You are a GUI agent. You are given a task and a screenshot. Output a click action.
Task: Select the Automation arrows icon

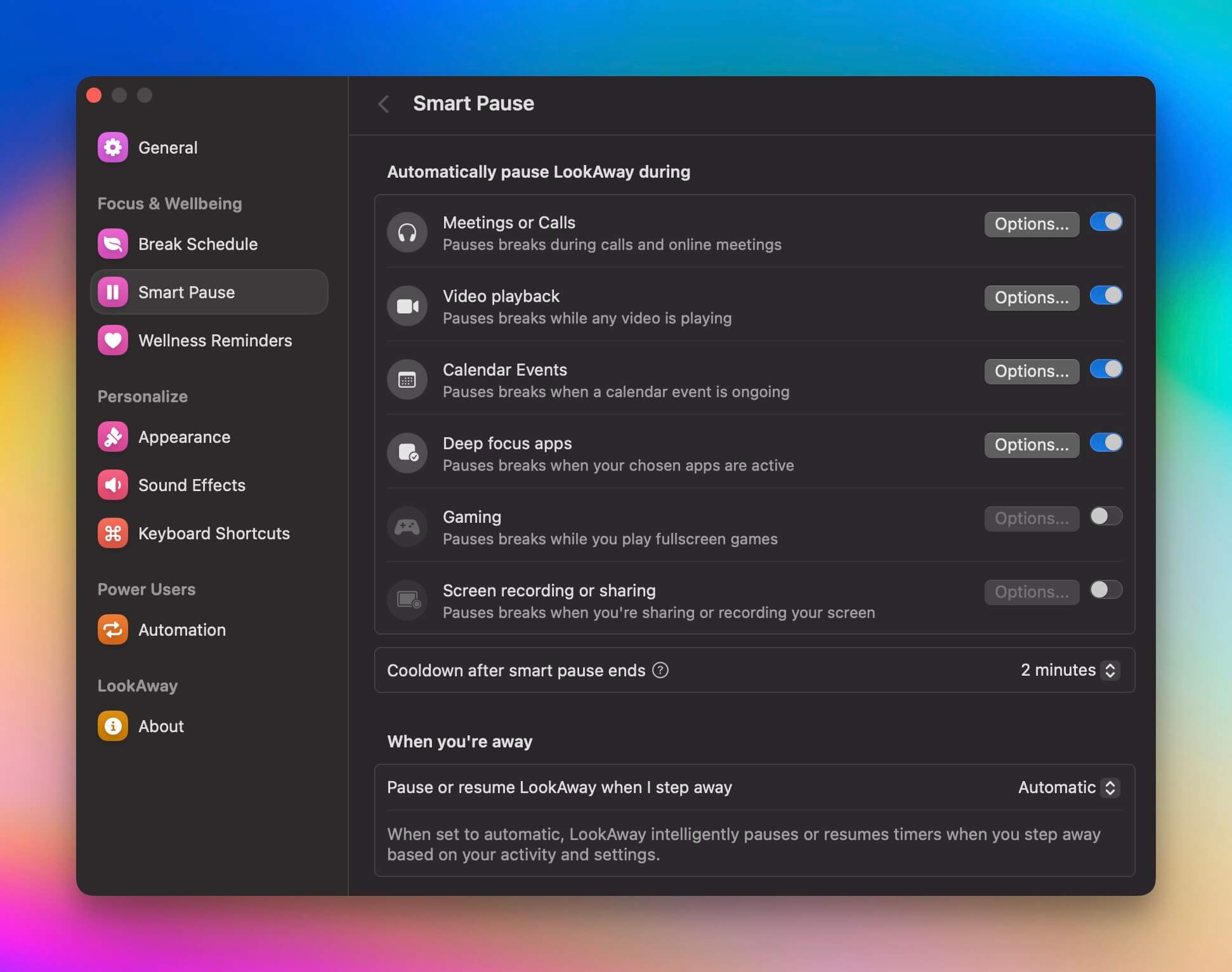point(112,629)
